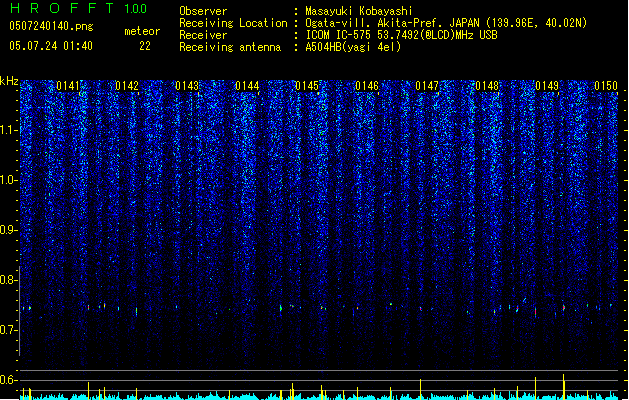Click the 0.6 kHz axis label

(9, 380)
